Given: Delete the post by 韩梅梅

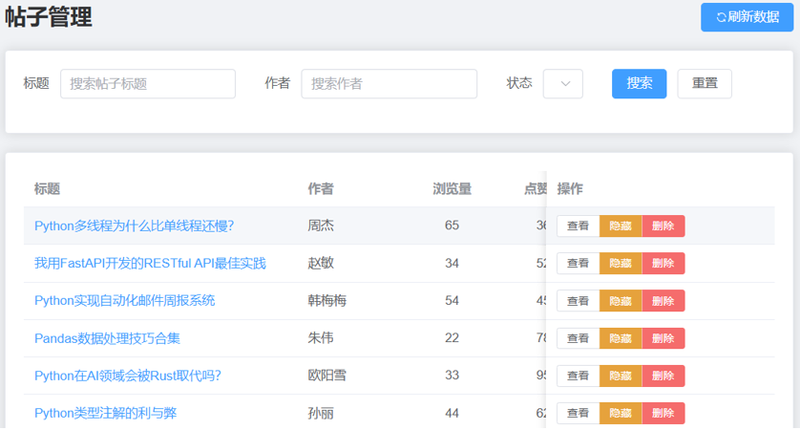Looking at the screenshot, I should pyautogui.click(x=663, y=300).
